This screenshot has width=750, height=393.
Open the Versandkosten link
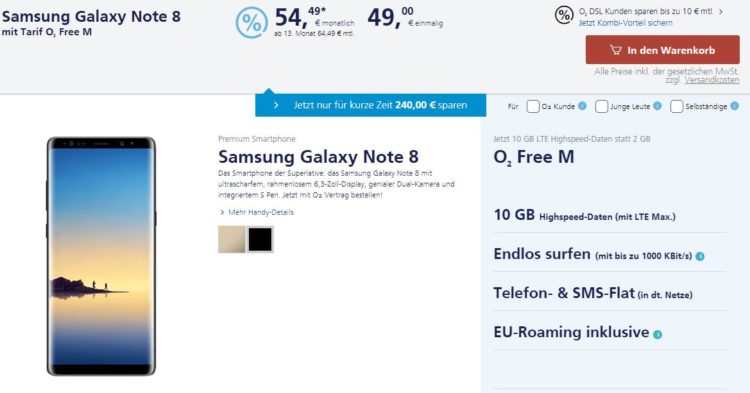click(x=712, y=80)
